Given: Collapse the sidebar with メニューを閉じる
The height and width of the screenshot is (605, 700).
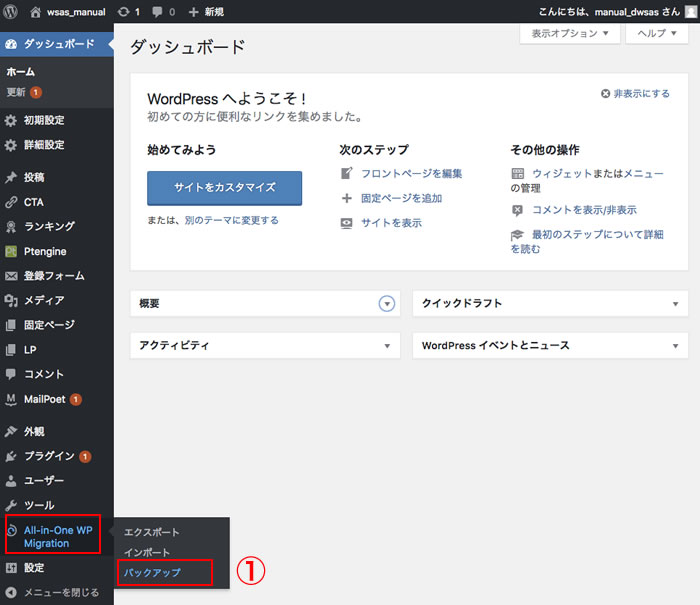Looking at the screenshot, I should pos(60,592).
